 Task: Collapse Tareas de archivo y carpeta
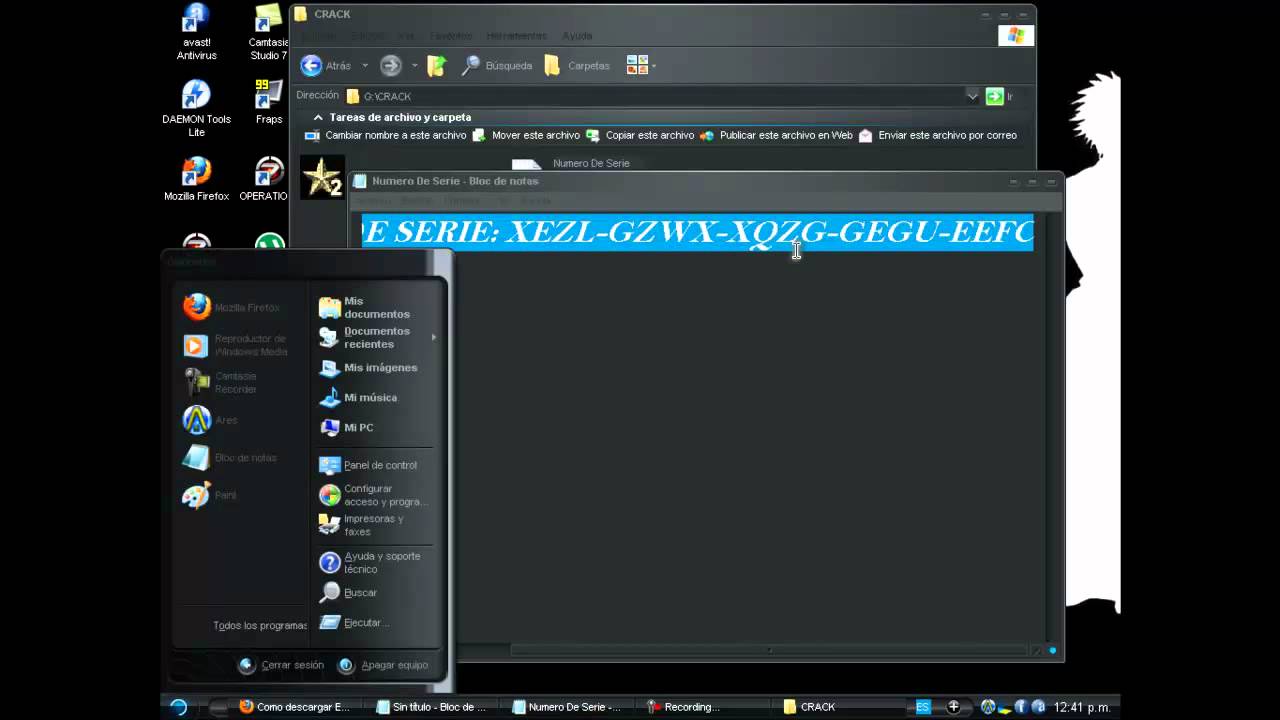318,117
